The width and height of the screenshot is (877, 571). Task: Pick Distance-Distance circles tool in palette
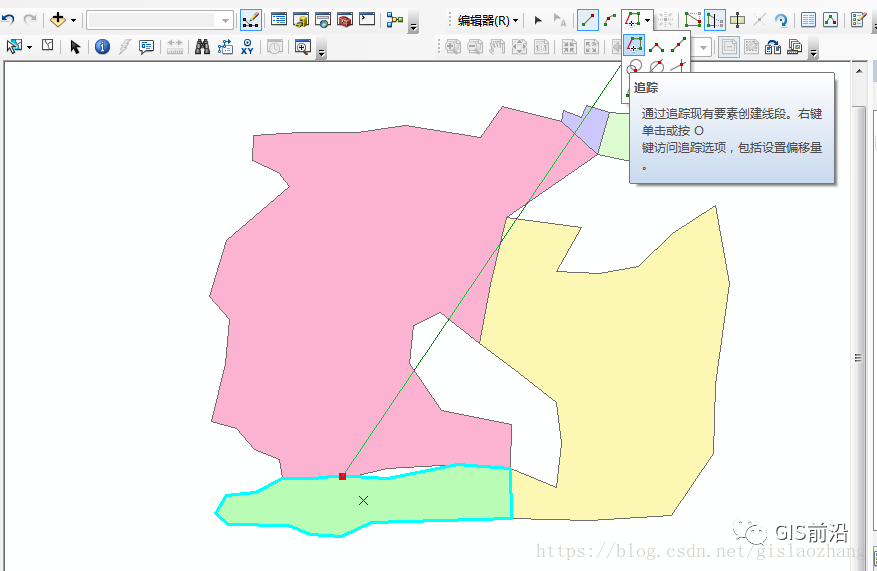click(633, 67)
